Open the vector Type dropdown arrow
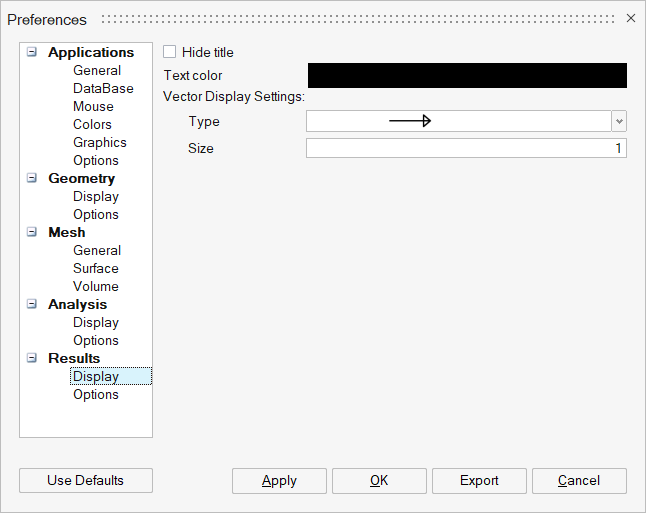 pyautogui.click(x=619, y=121)
